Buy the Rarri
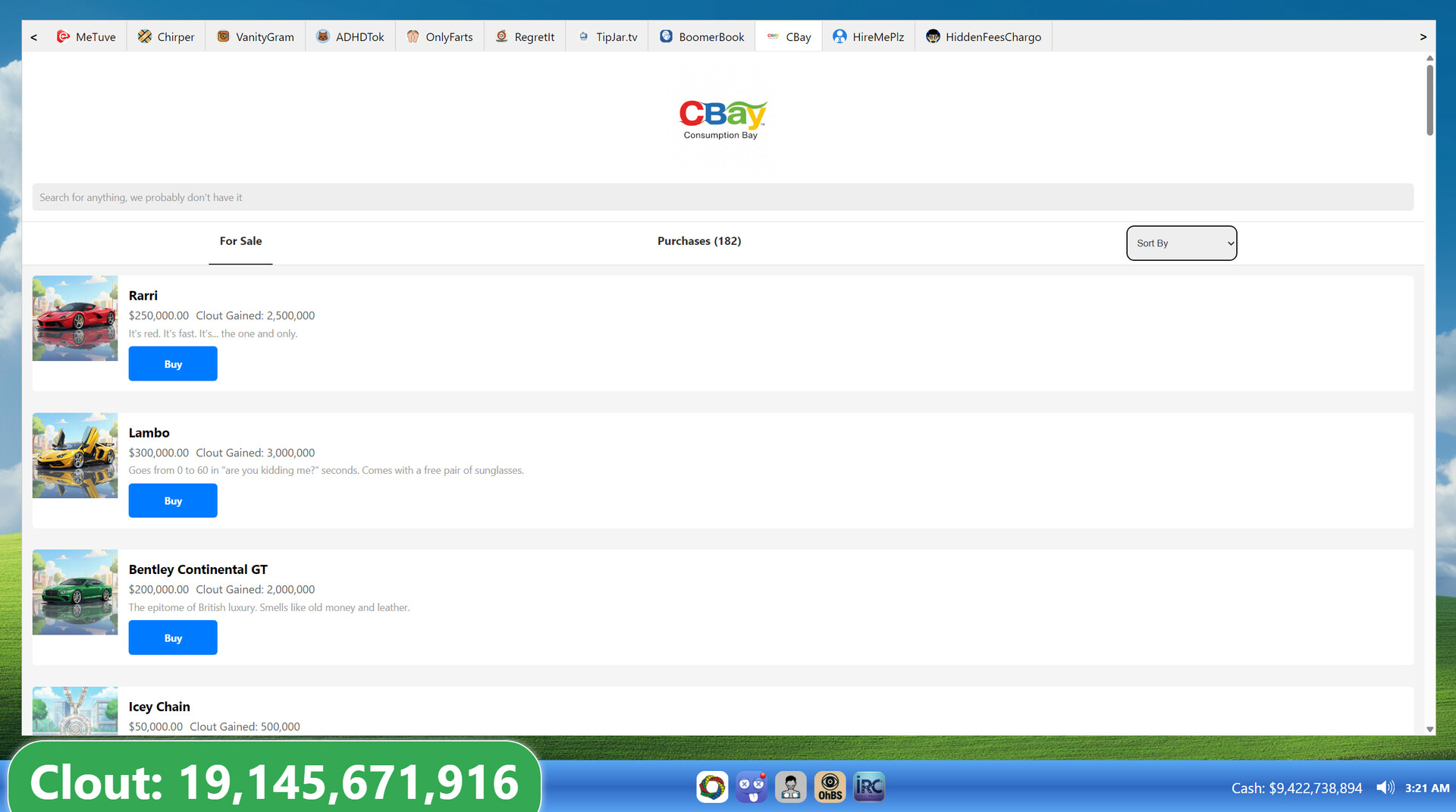This screenshot has width=1456, height=812. (x=173, y=363)
